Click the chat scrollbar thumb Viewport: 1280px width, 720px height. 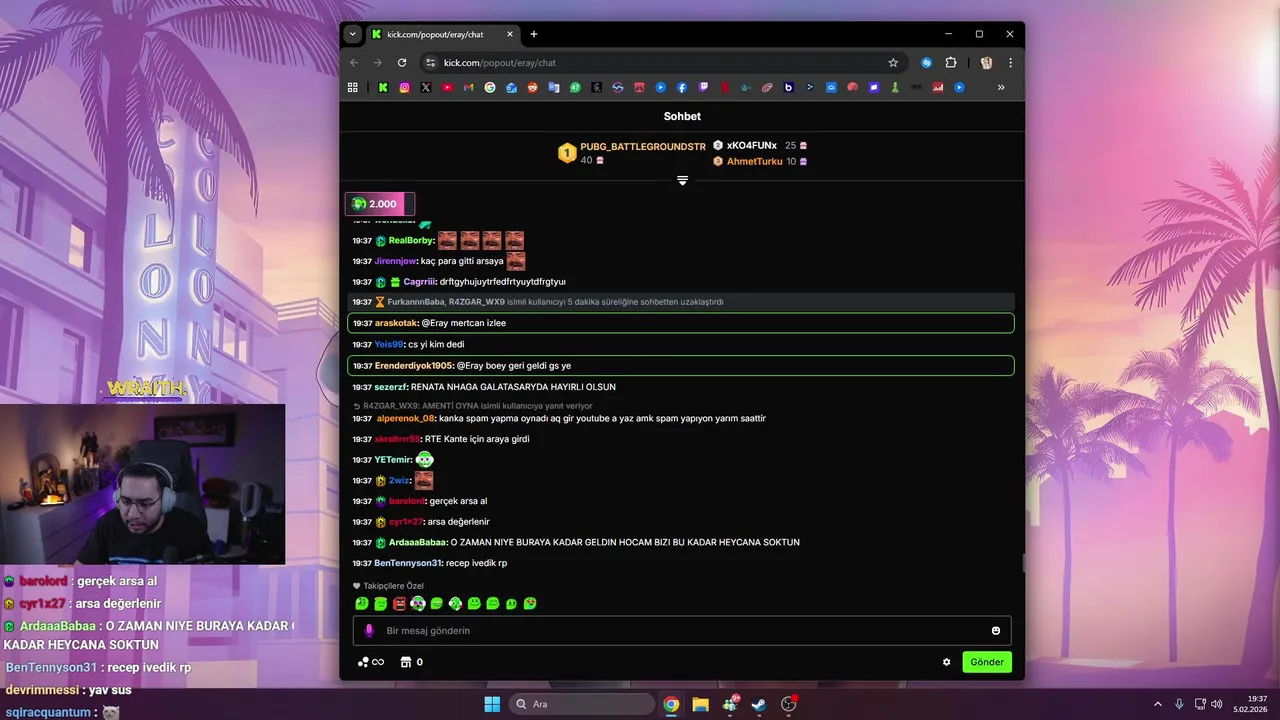coord(1022,564)
